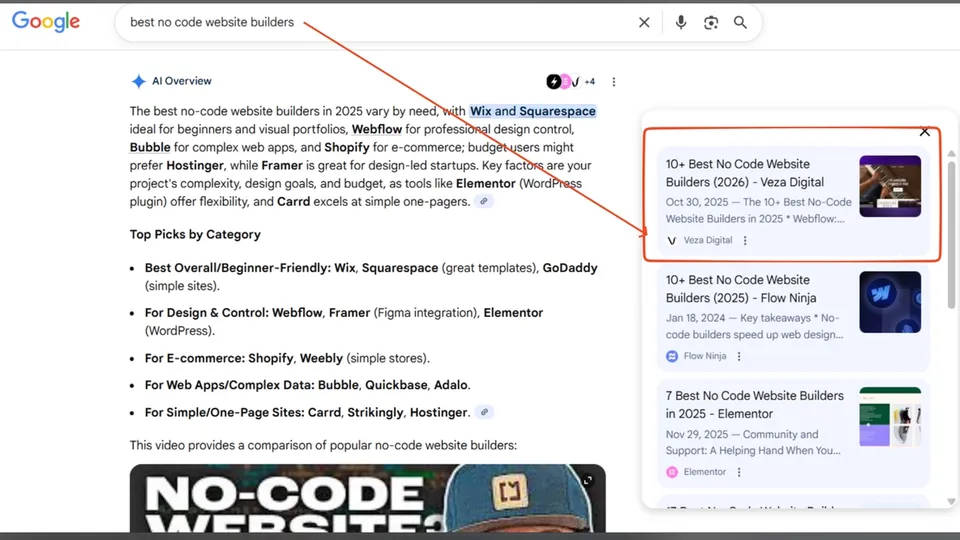Open the +4 source icons group
This screenshot has height=540, width=960.
pos(571,81)
